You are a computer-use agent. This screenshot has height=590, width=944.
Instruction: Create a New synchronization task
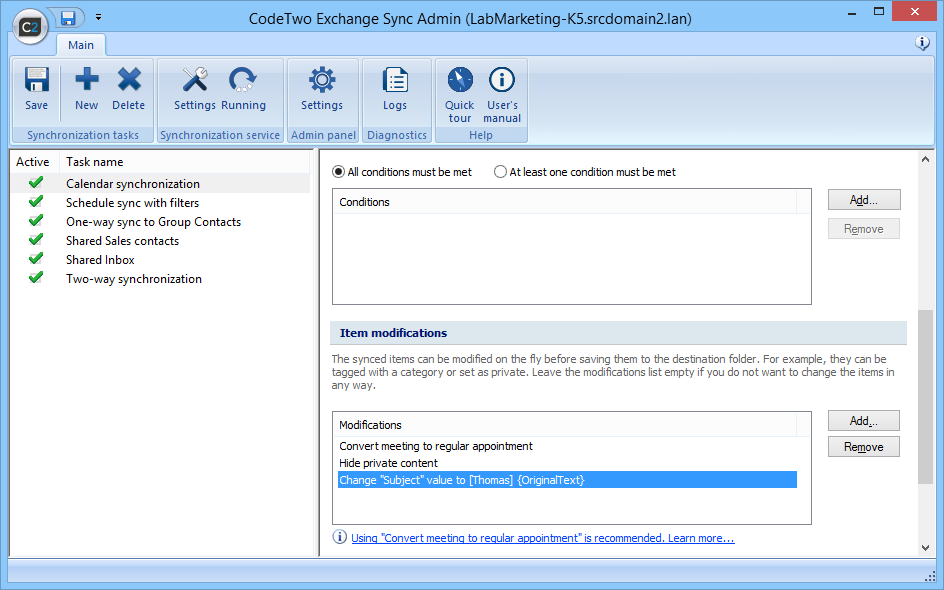[x=87, y=89]
